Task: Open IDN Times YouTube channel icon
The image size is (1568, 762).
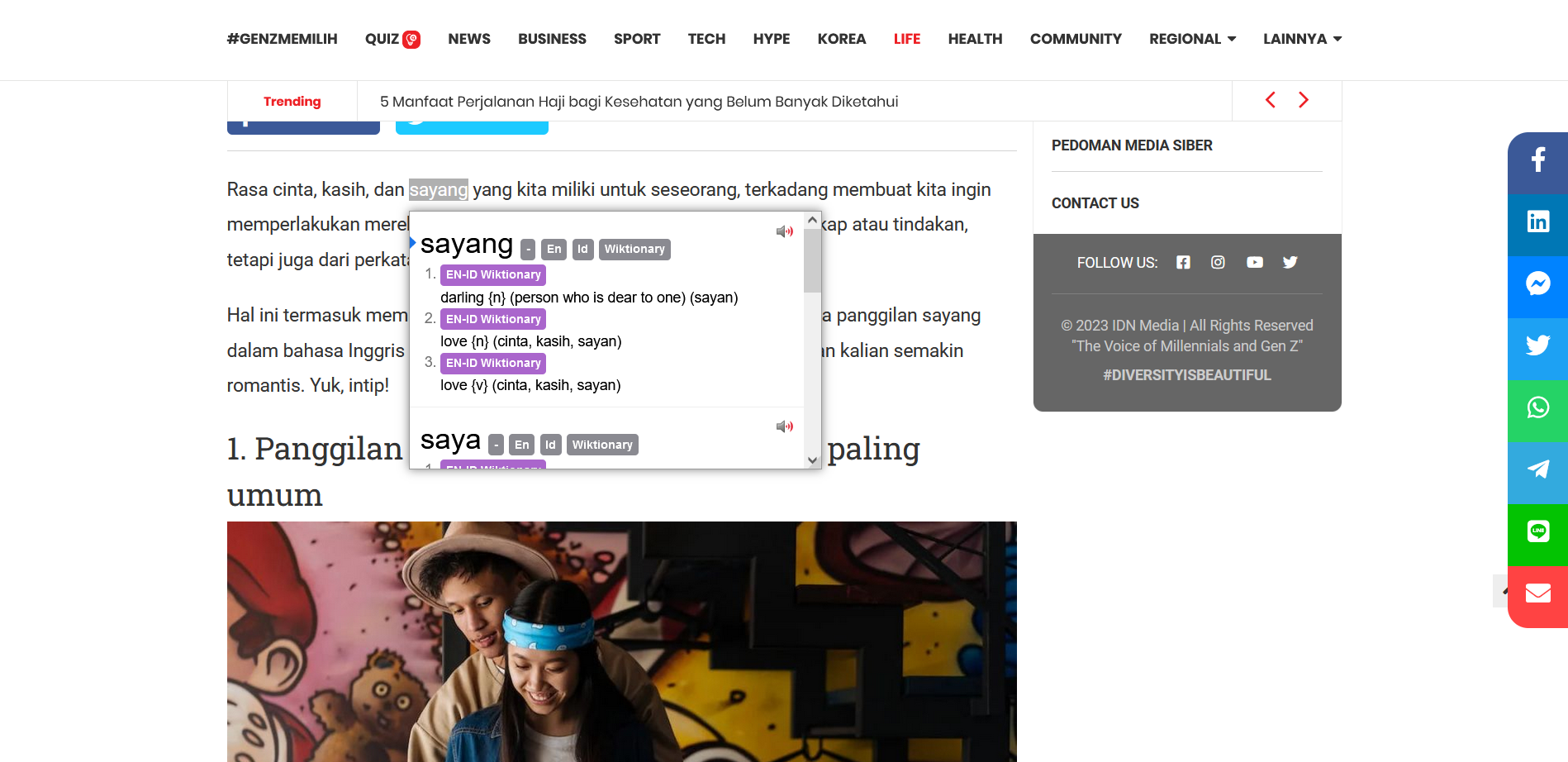Action: pos(1255,262)
